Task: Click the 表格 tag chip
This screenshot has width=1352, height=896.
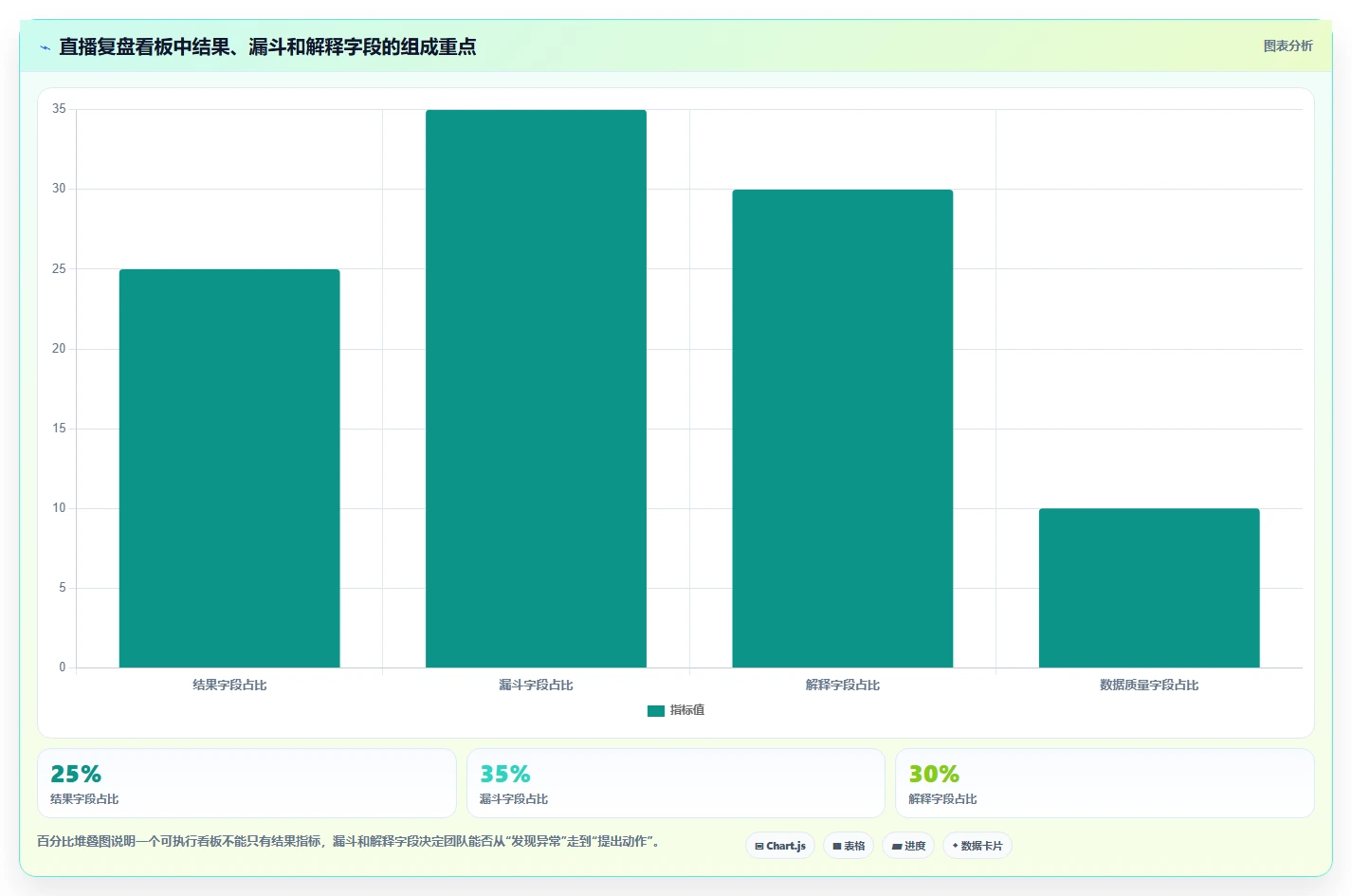Action: coord(849,846)
